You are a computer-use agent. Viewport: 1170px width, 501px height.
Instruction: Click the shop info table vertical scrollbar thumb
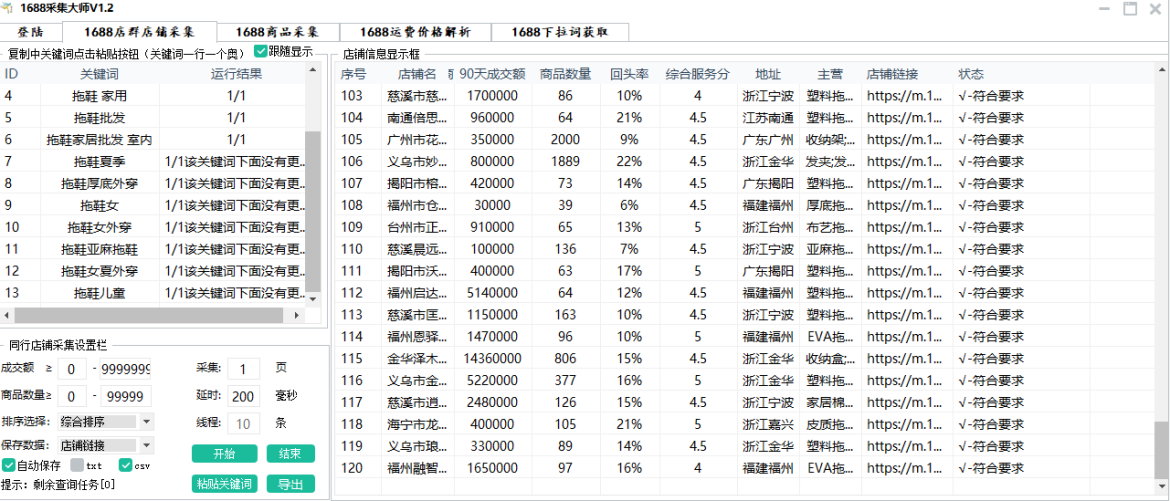[1163, 449]
